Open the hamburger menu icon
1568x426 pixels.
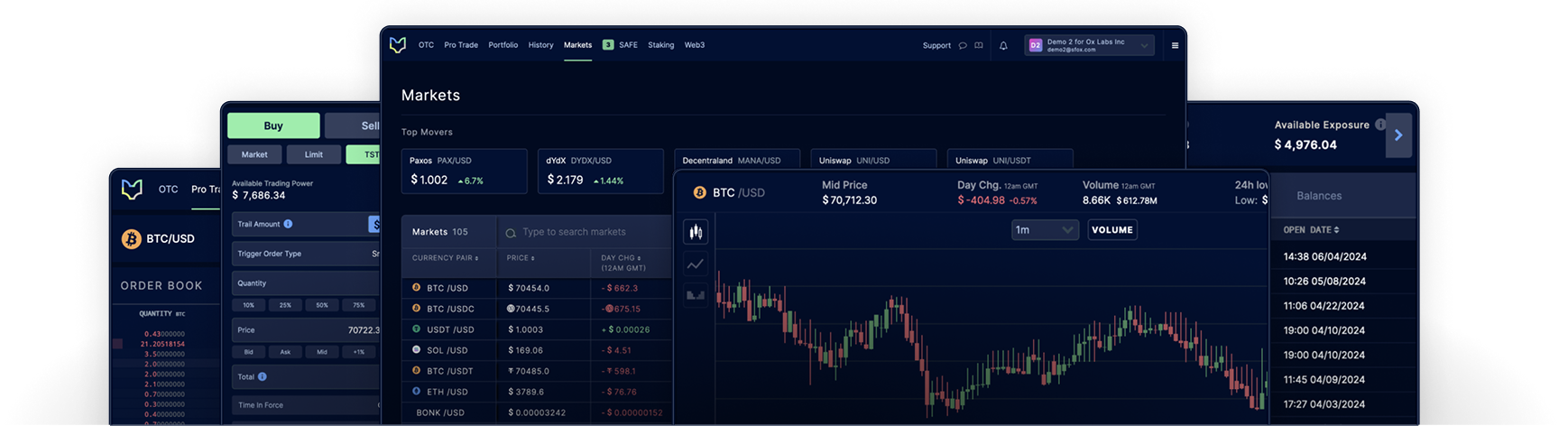point(1175,45)
